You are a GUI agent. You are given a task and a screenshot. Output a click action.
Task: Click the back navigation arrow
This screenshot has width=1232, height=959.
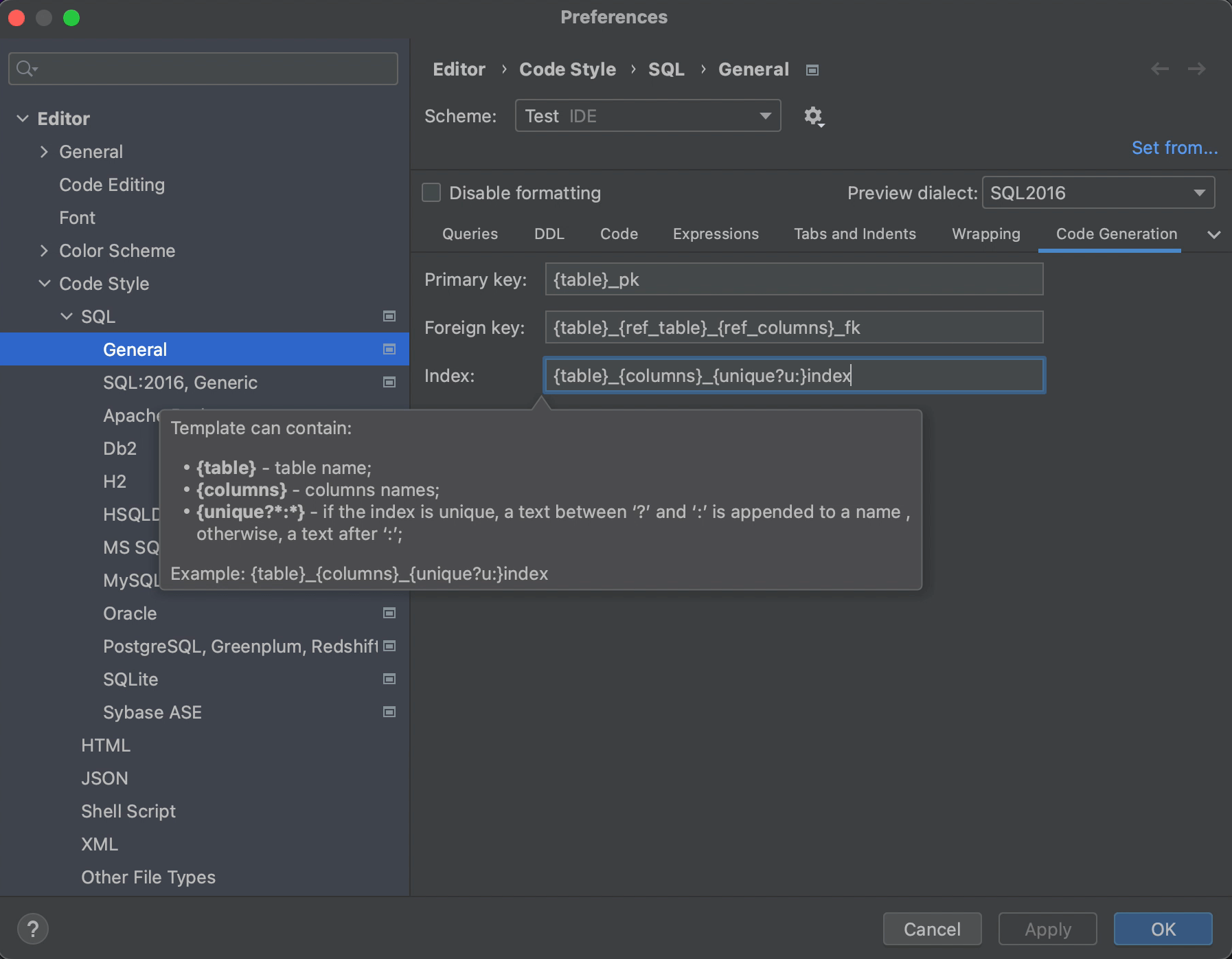[1160, 69]
